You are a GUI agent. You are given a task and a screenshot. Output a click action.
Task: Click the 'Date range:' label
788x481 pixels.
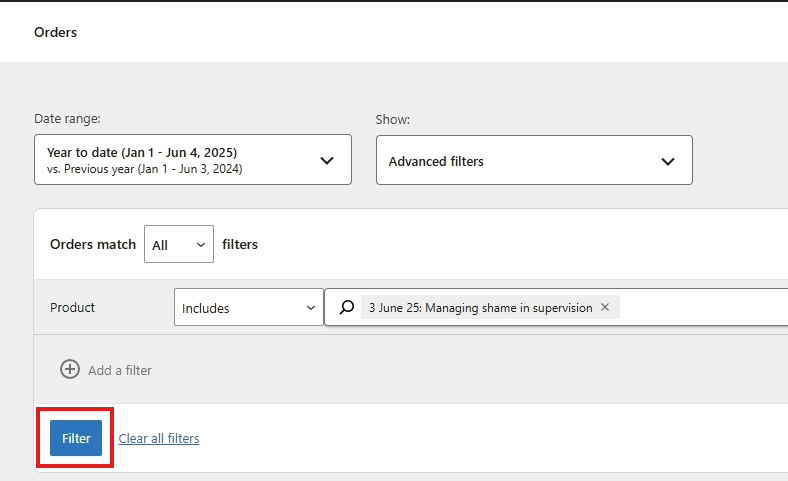[67, 119]
